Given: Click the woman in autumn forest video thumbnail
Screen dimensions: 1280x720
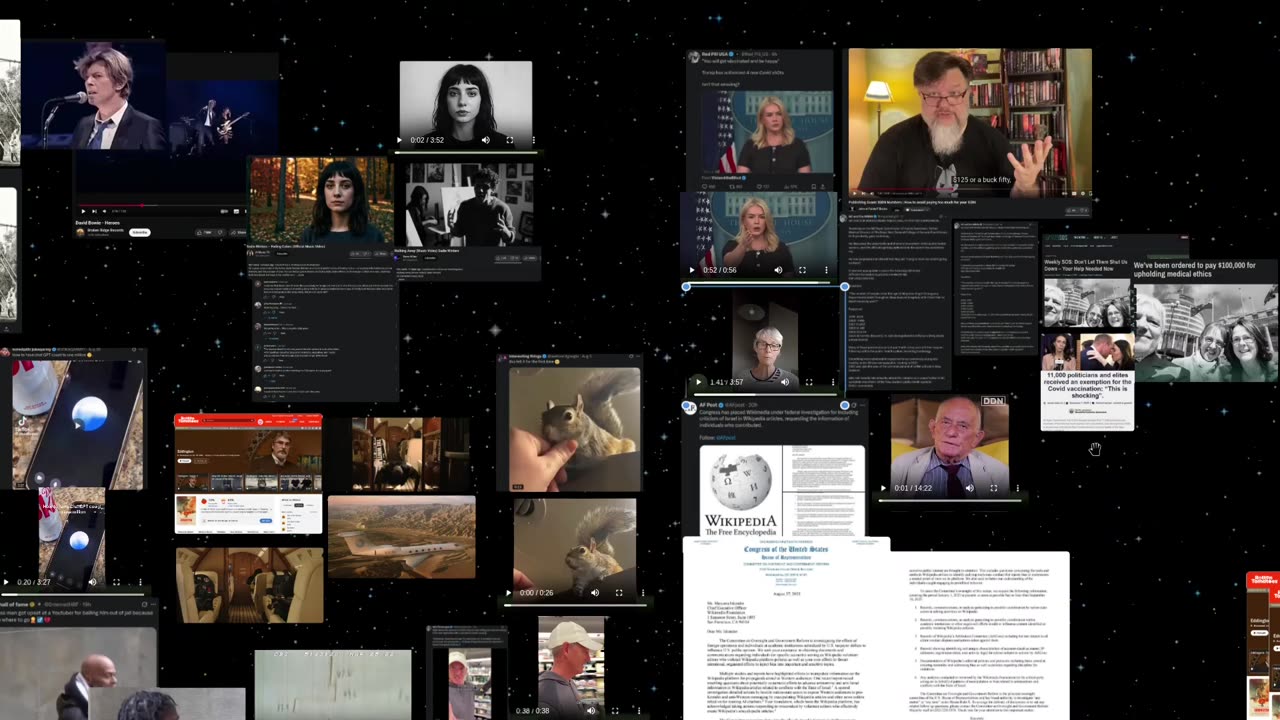Looking at the screenshot, I should pyautogui.click(x=321, y=200).
